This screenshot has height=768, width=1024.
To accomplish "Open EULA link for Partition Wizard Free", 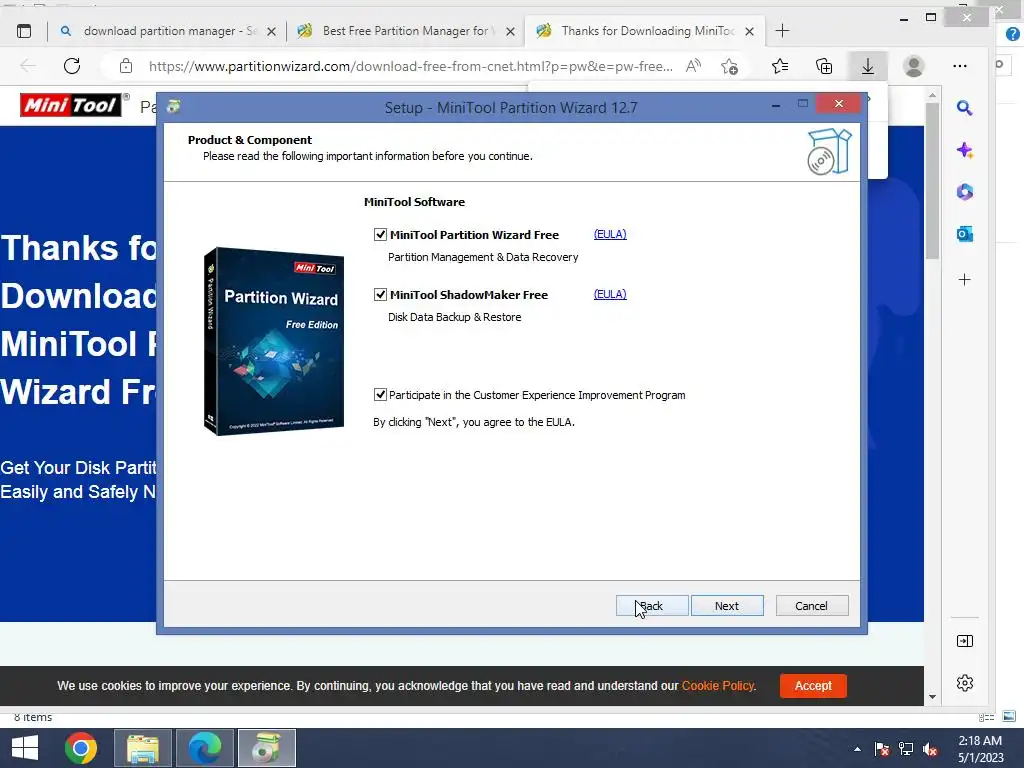I will point(610,234).
